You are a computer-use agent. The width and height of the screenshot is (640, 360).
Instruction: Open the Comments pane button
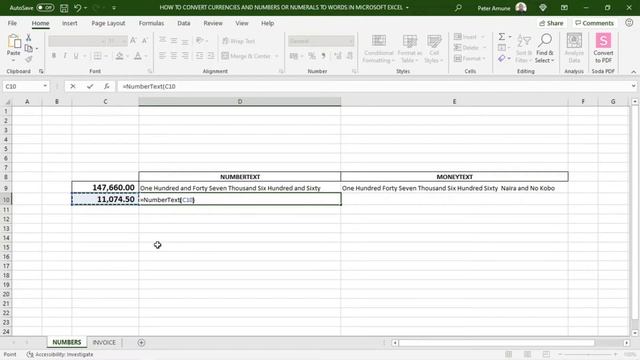[594, 23]
